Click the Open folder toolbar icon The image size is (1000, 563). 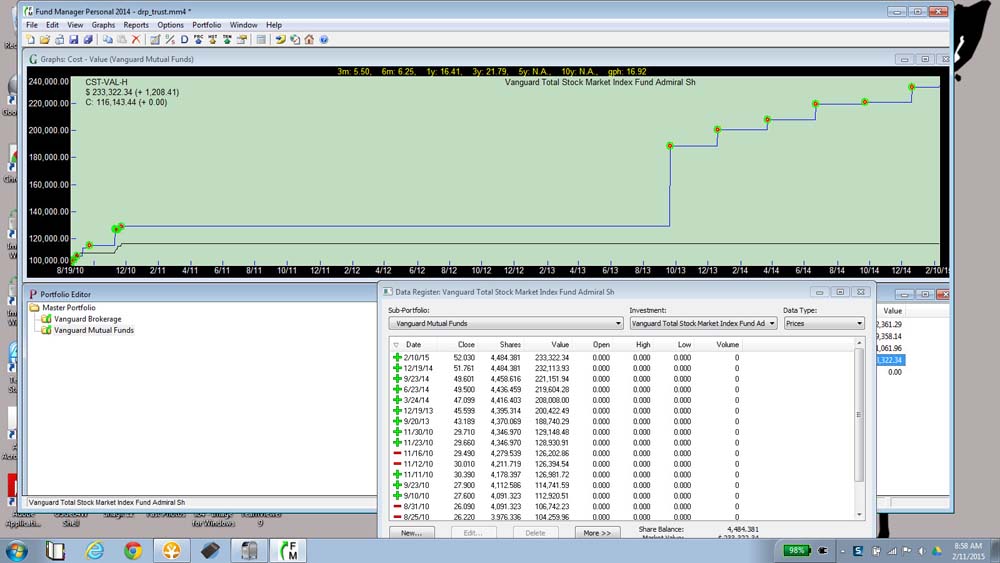[x=45, y=40]
